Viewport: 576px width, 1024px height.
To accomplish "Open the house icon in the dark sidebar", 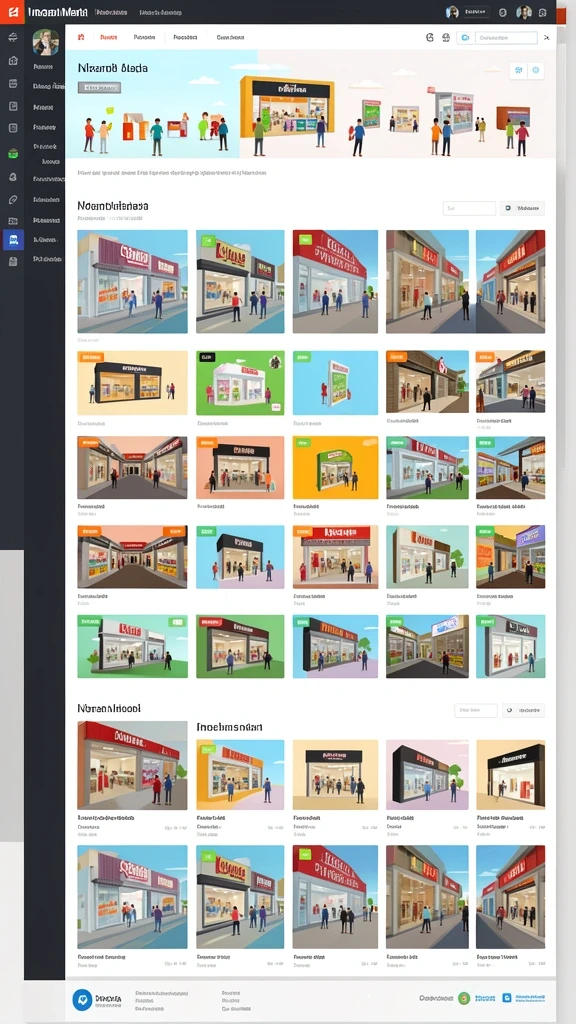I will click(12, 61).
